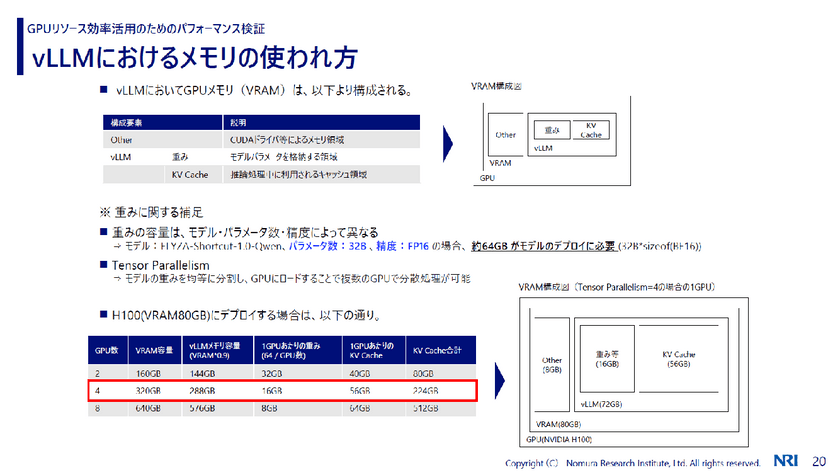
Task: Click the KV Cache box in the top diagram
Action: [591, 130]
